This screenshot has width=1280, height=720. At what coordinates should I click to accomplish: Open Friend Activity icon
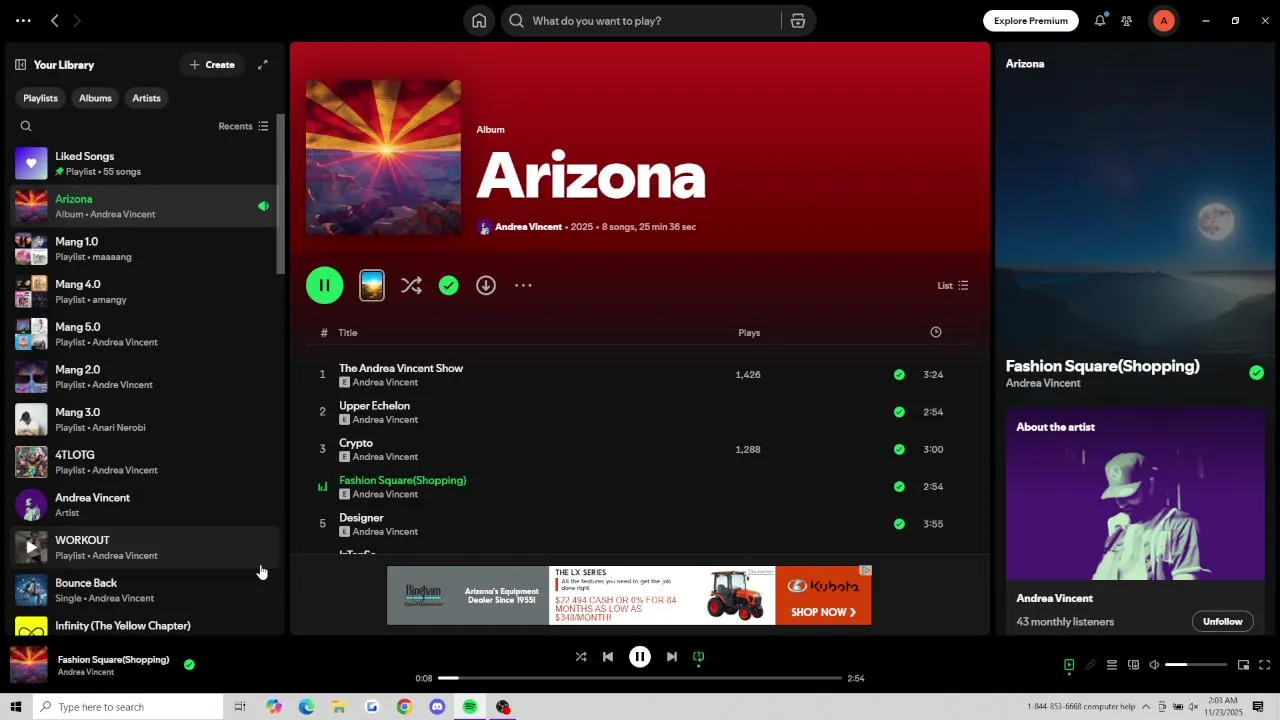pyautogui.click(x=1127, y=21)
